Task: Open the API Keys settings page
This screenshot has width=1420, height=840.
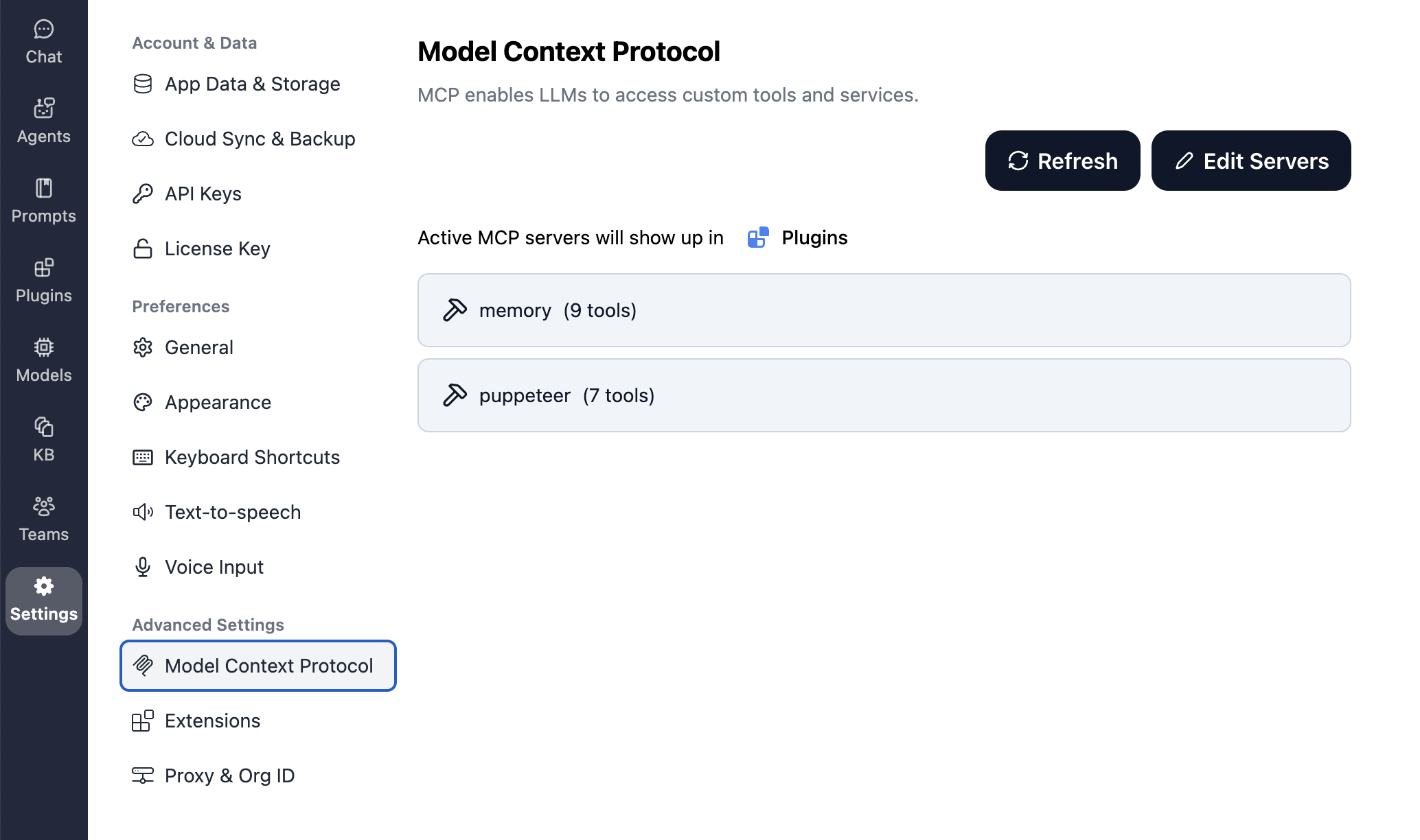Action: 203,194
